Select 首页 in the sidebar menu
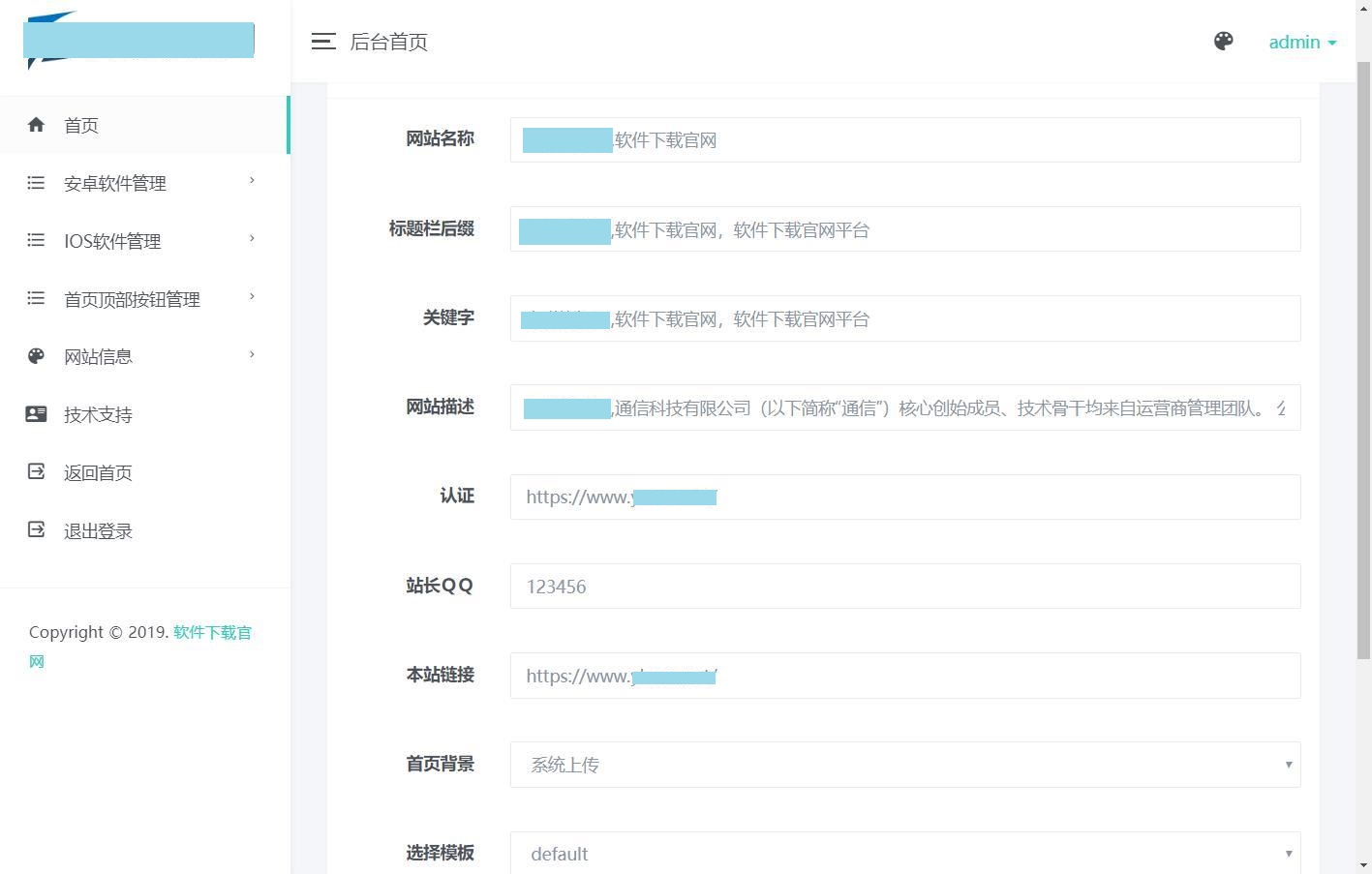Viewport: 1372px width, 874px height. pos(81,124)
